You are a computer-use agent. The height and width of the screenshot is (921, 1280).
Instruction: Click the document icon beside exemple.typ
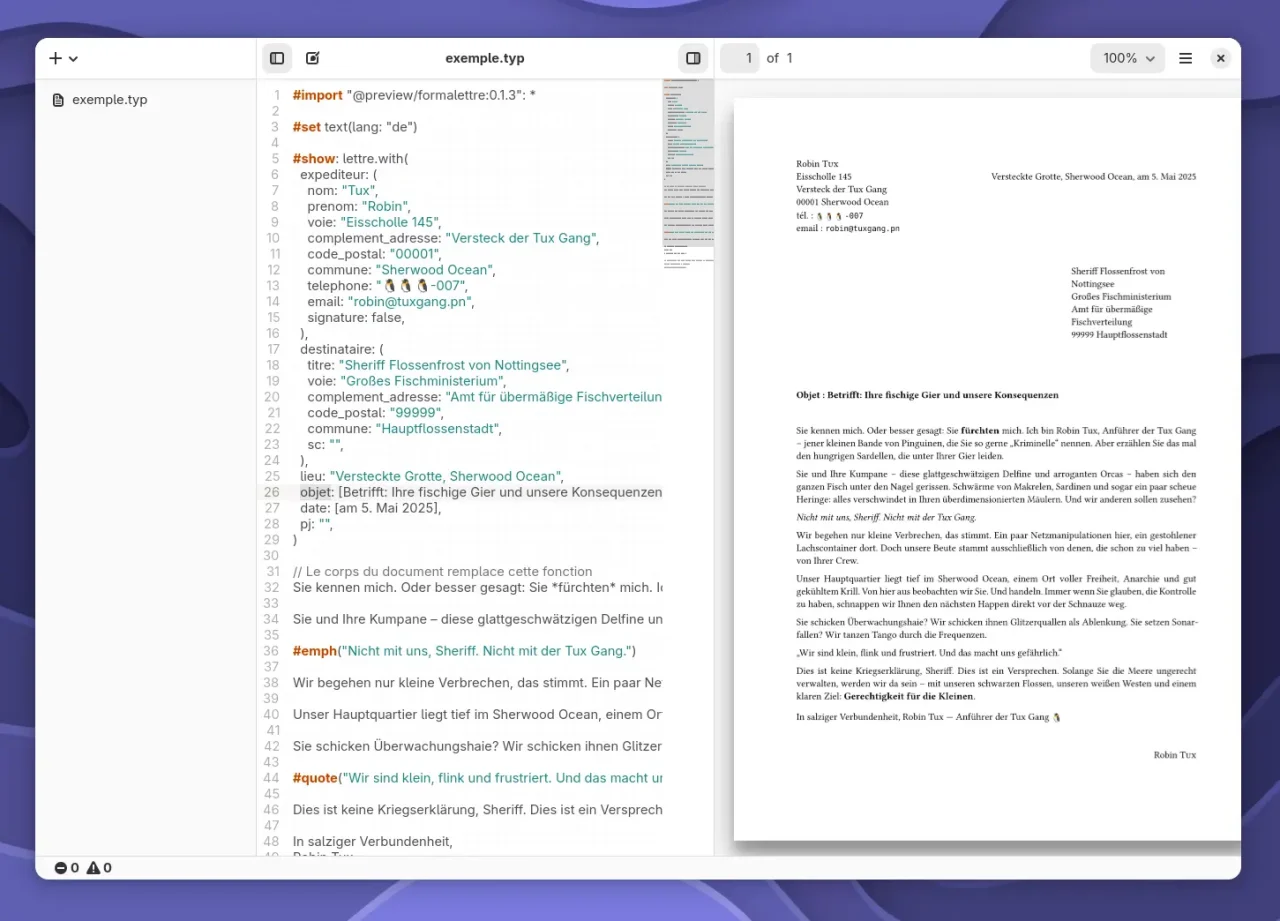click(x=58, y=100)
